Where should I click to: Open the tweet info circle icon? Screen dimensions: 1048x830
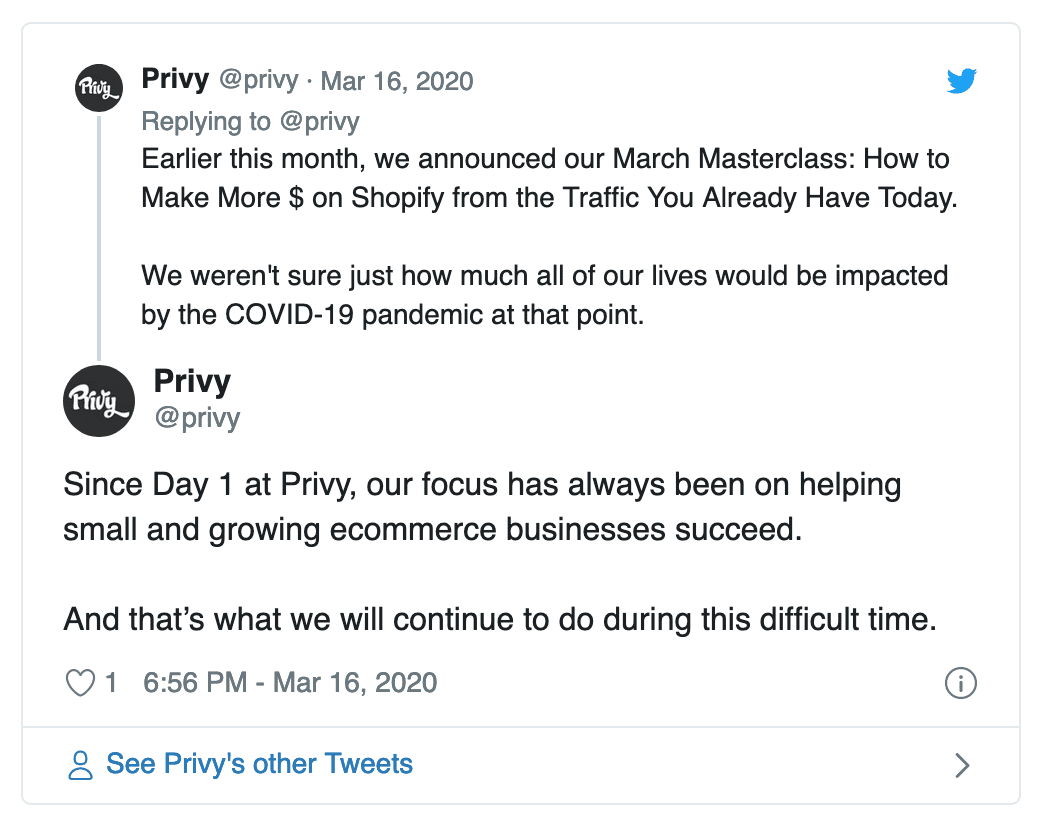[960, 684]
